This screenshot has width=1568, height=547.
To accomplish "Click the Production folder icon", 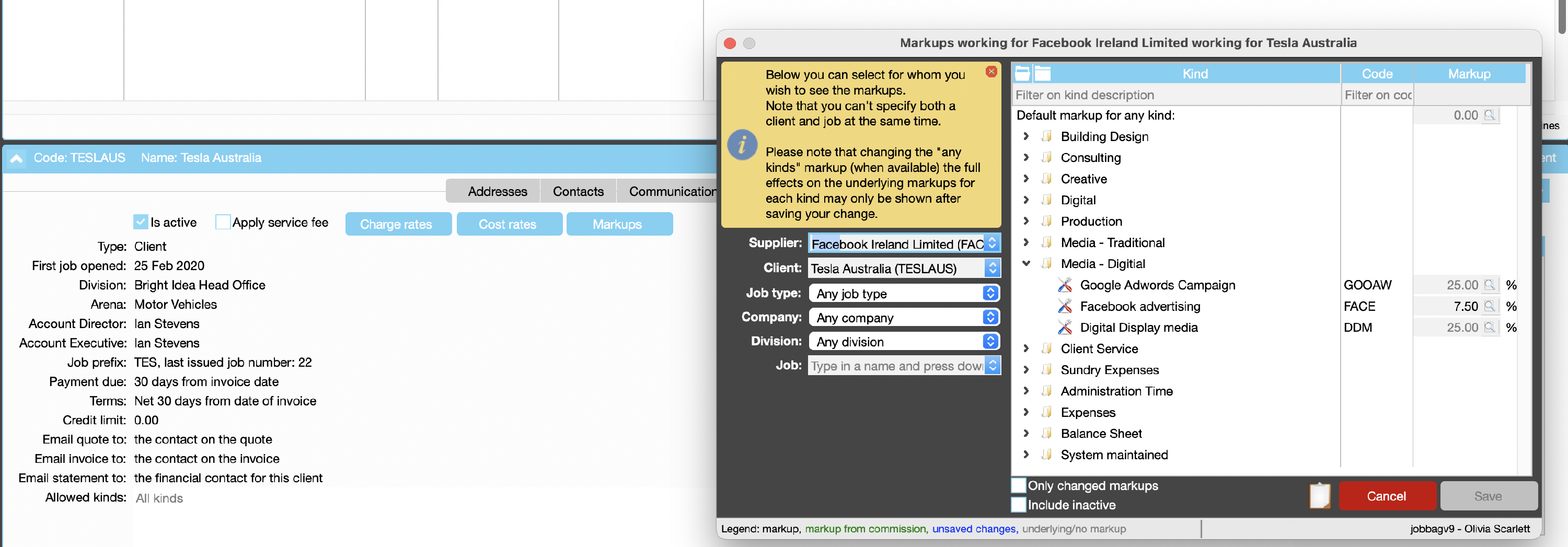I will click(1047, 222).
